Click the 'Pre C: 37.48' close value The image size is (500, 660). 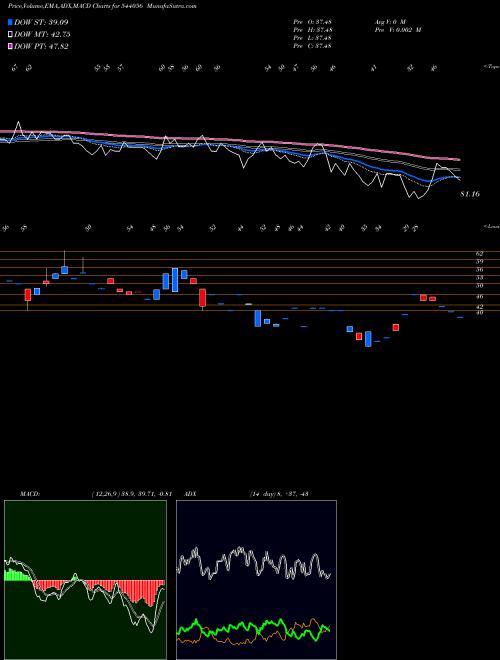(313, 46)
